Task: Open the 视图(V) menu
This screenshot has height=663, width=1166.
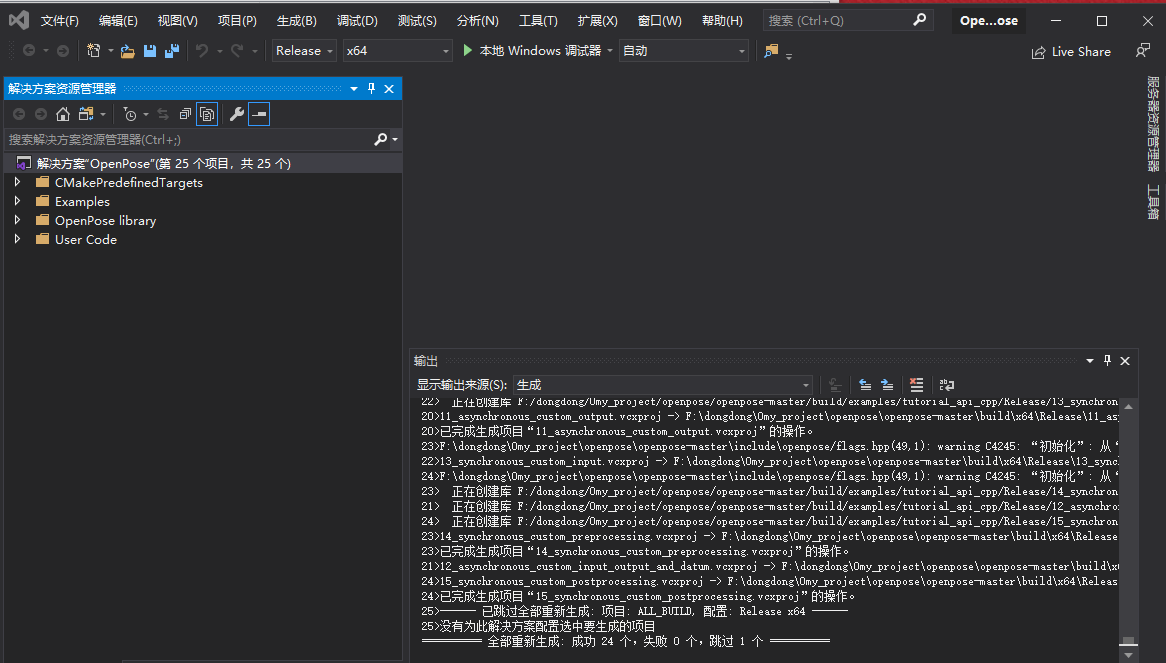Action: 177,20
